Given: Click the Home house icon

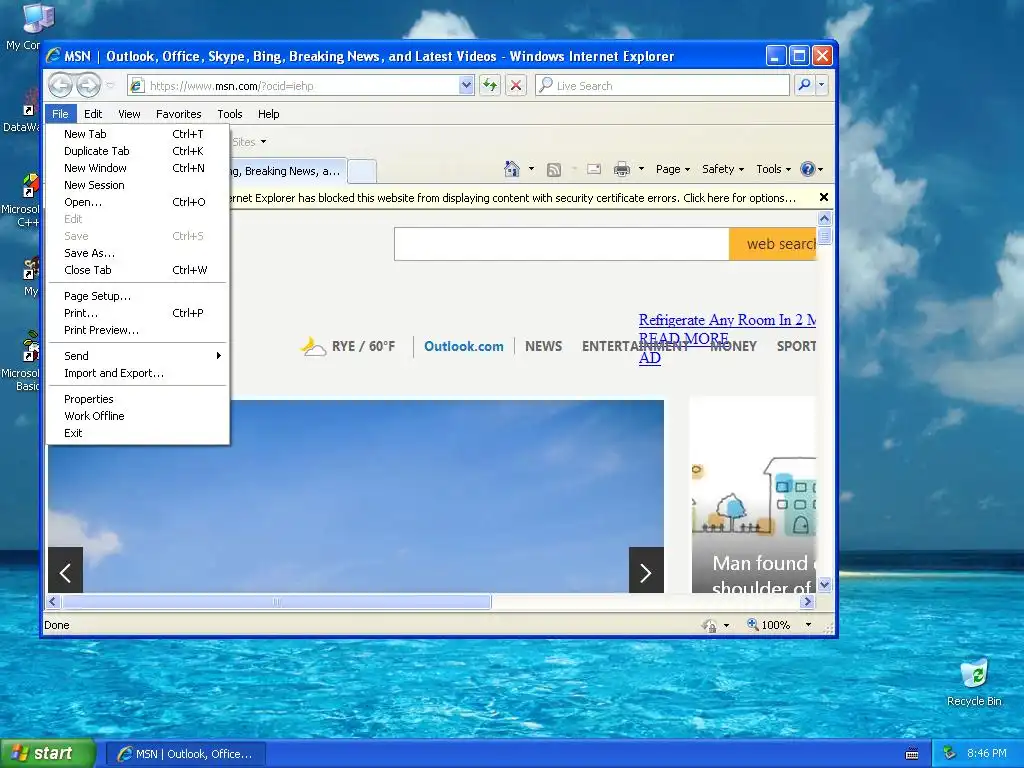Looking at the screenshot, I should click(511, 169).
